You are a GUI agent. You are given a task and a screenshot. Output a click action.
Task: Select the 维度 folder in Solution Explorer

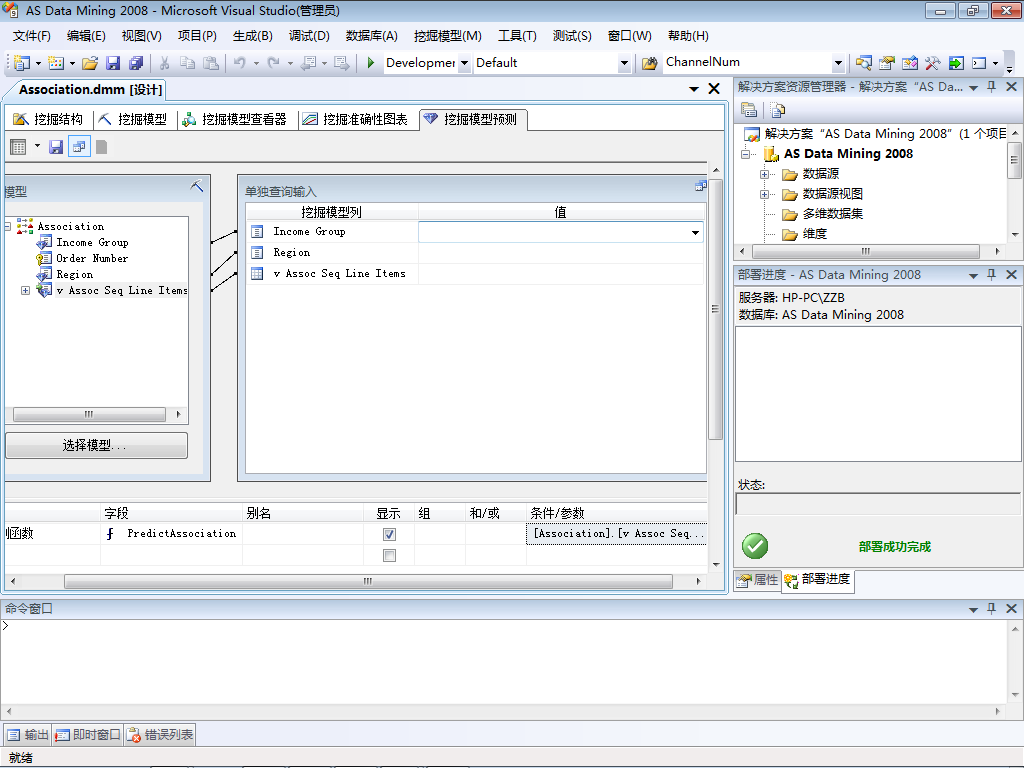pyautogui.click(x=814, y=234)
